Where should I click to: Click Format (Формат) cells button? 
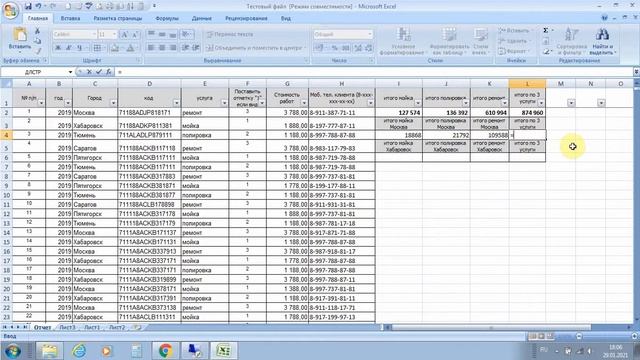[513, 51]
